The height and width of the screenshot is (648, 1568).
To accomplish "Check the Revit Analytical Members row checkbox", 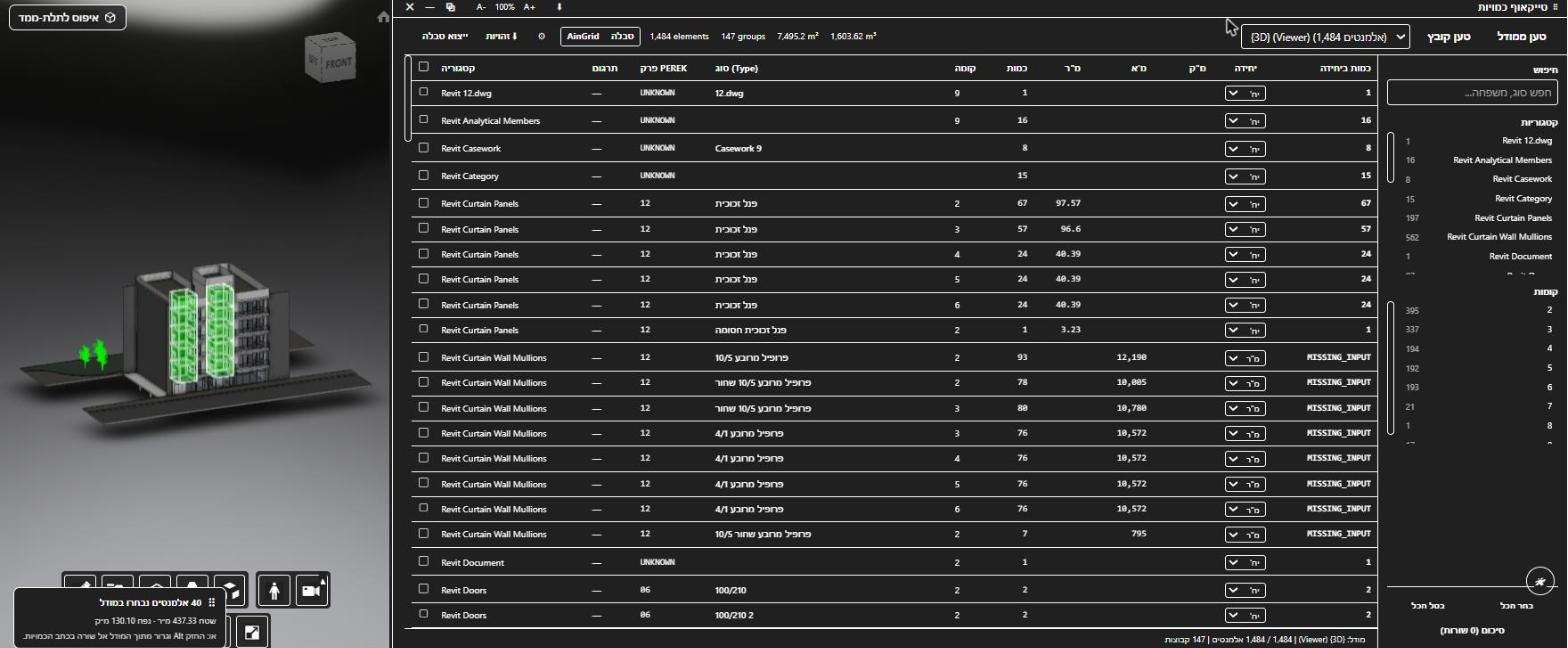I will coord(424,120).
